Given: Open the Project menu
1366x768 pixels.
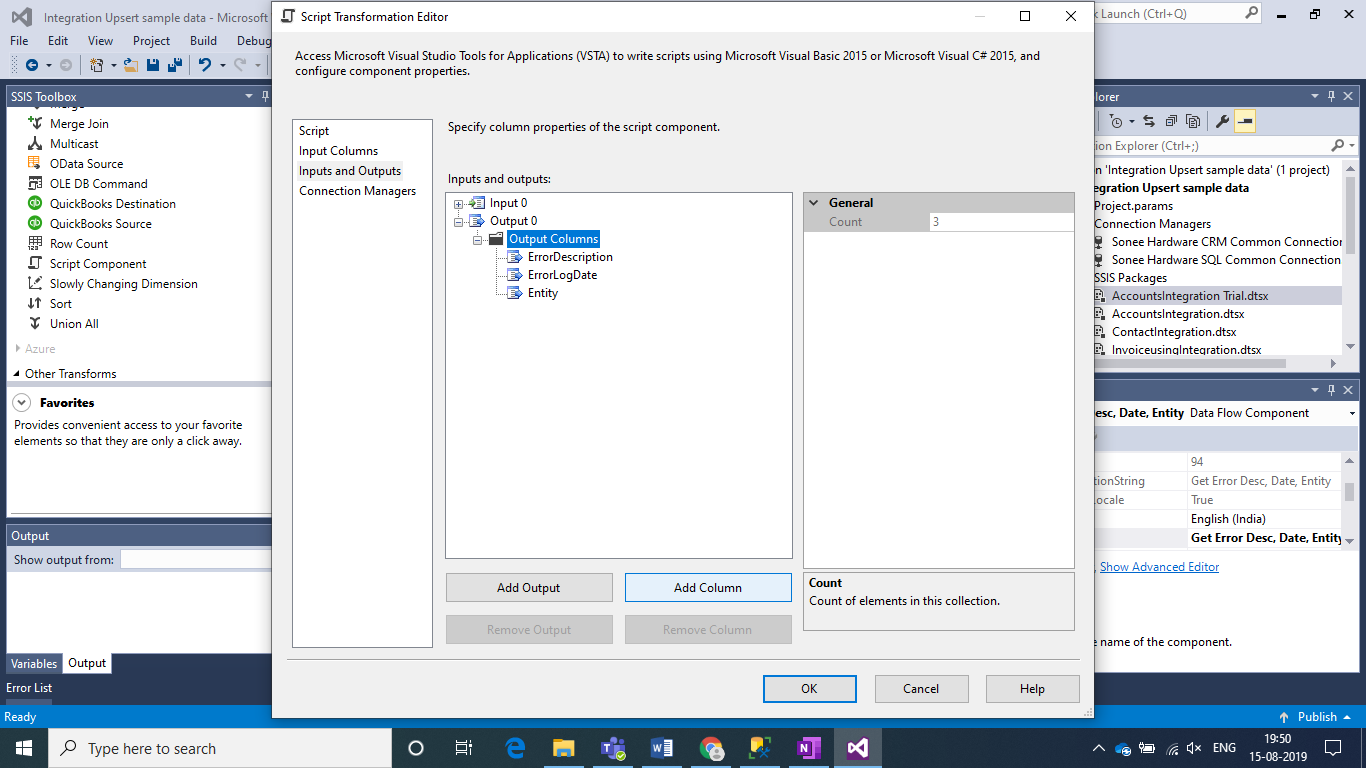Looking at the screenshot, I should (151, 41).
